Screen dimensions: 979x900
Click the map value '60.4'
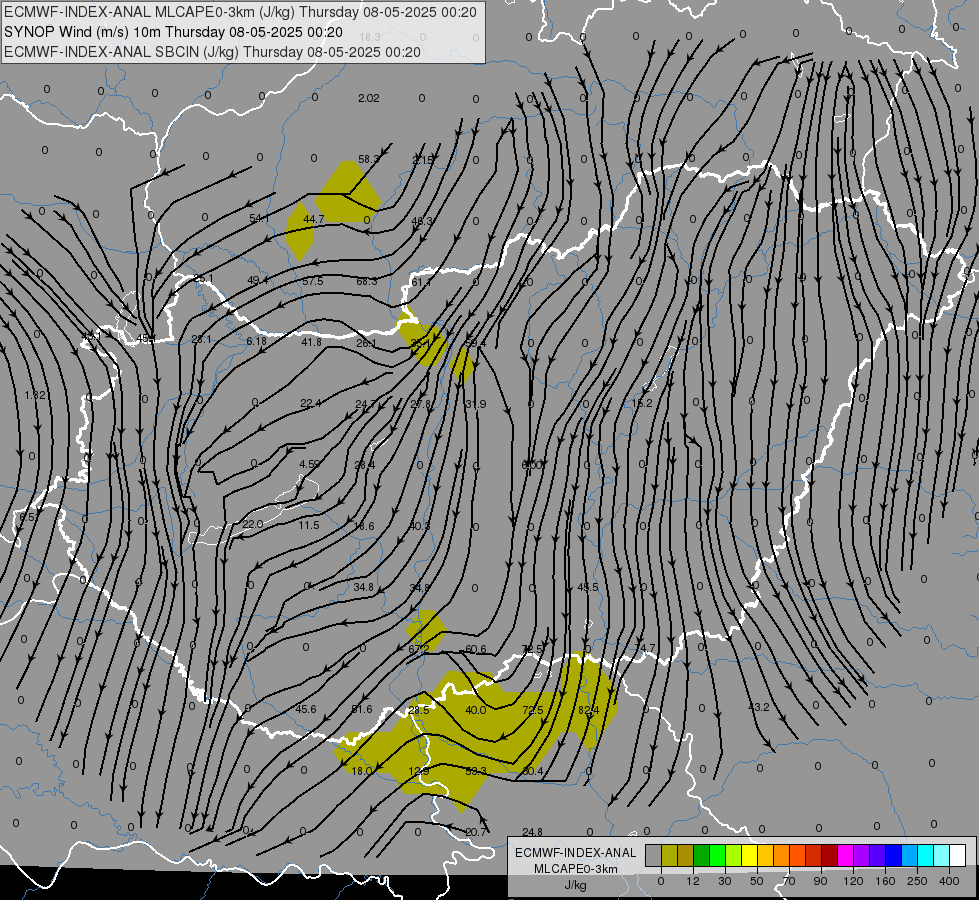(x=532, y=771)
